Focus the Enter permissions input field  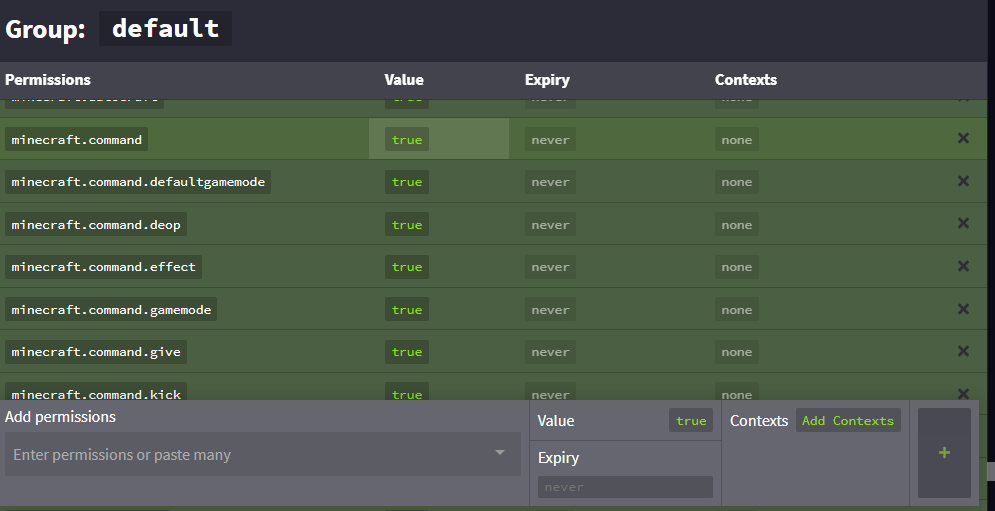coord(250,455)
